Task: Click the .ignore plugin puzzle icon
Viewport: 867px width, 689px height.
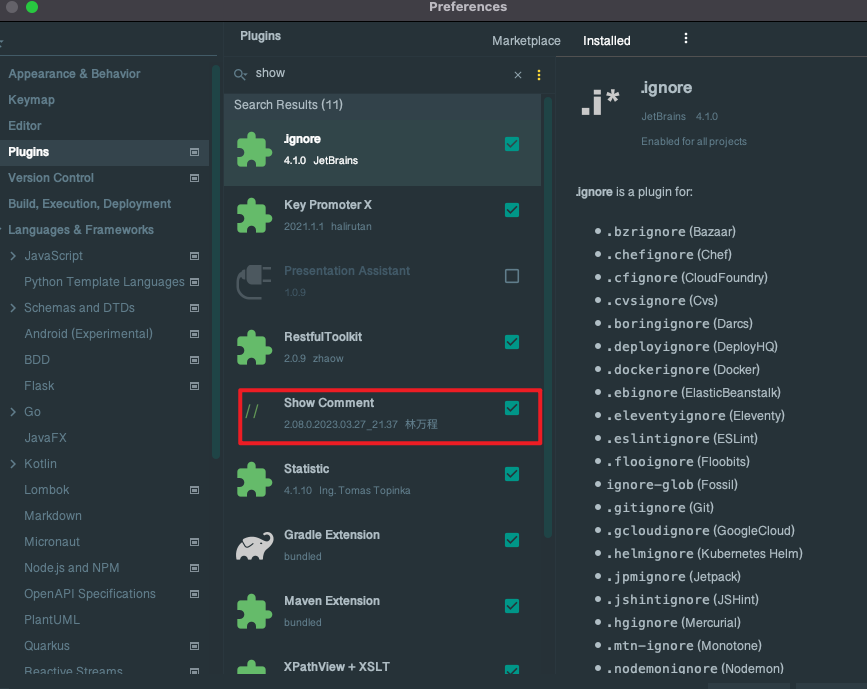Action: (254, 150)
